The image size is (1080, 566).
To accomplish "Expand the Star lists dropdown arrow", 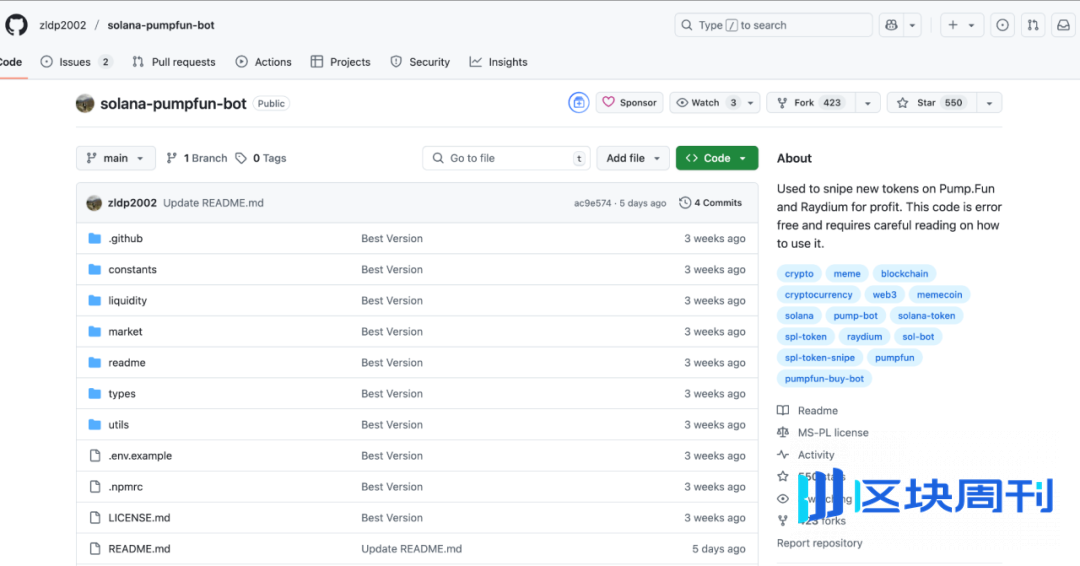I will (990, 103).
